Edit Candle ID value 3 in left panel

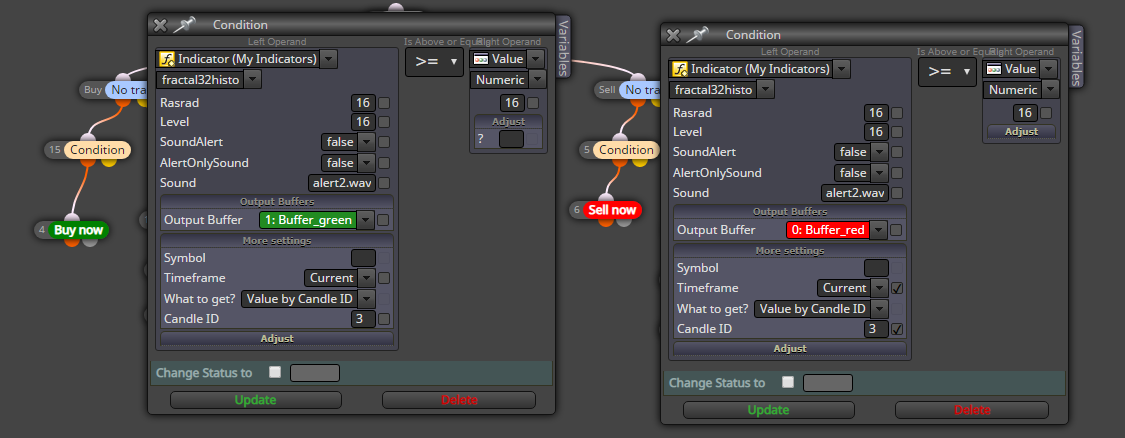point(363,319)
